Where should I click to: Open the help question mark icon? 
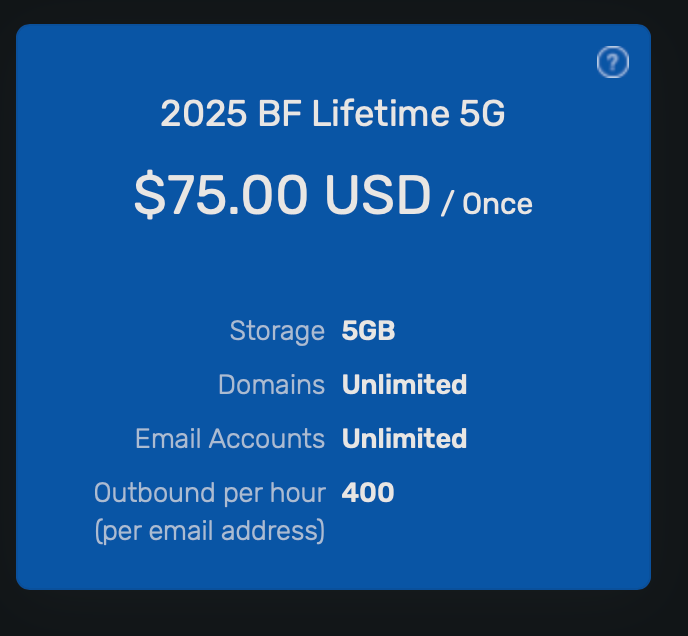click(612, 63)
